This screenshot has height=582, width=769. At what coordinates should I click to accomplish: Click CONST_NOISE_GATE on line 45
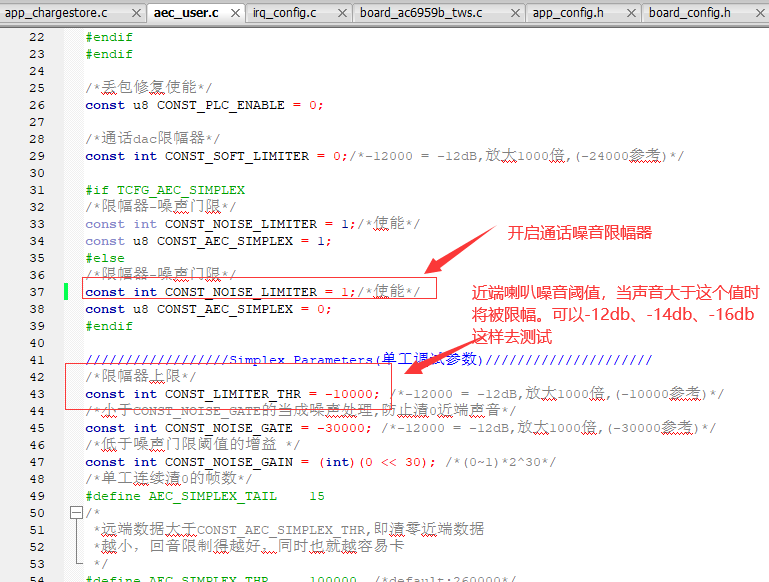[x=229, y=428]
